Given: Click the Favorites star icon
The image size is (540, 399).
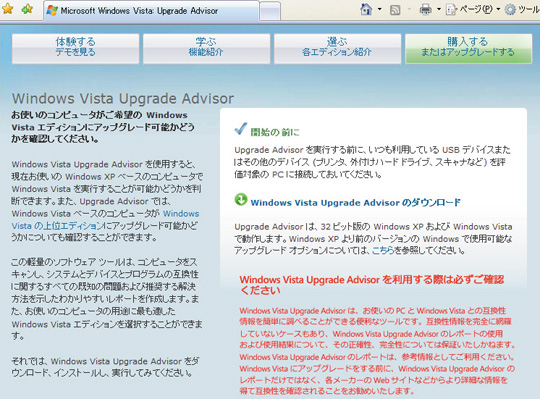Looking at the screenshot, I should [x=8, y=9].
